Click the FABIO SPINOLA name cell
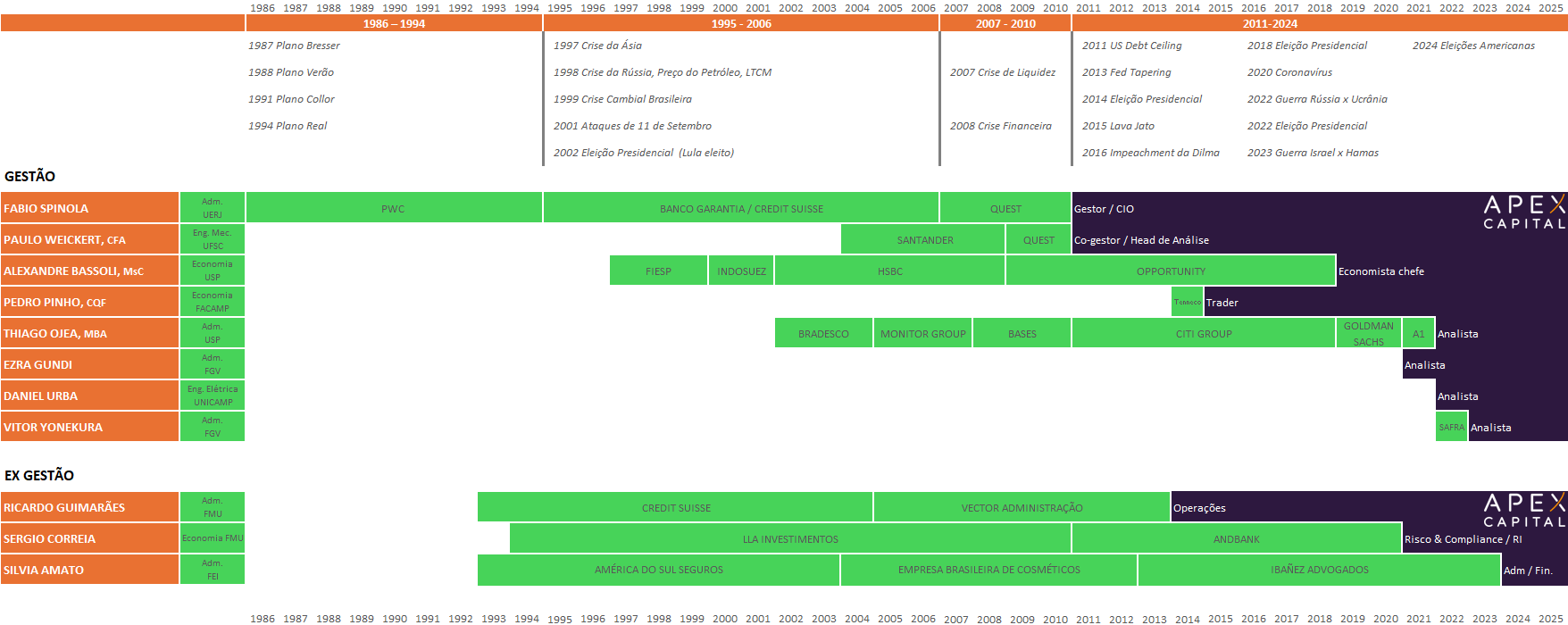The image size is (1568, 625). pyautogui.click(x=89, y=208)
